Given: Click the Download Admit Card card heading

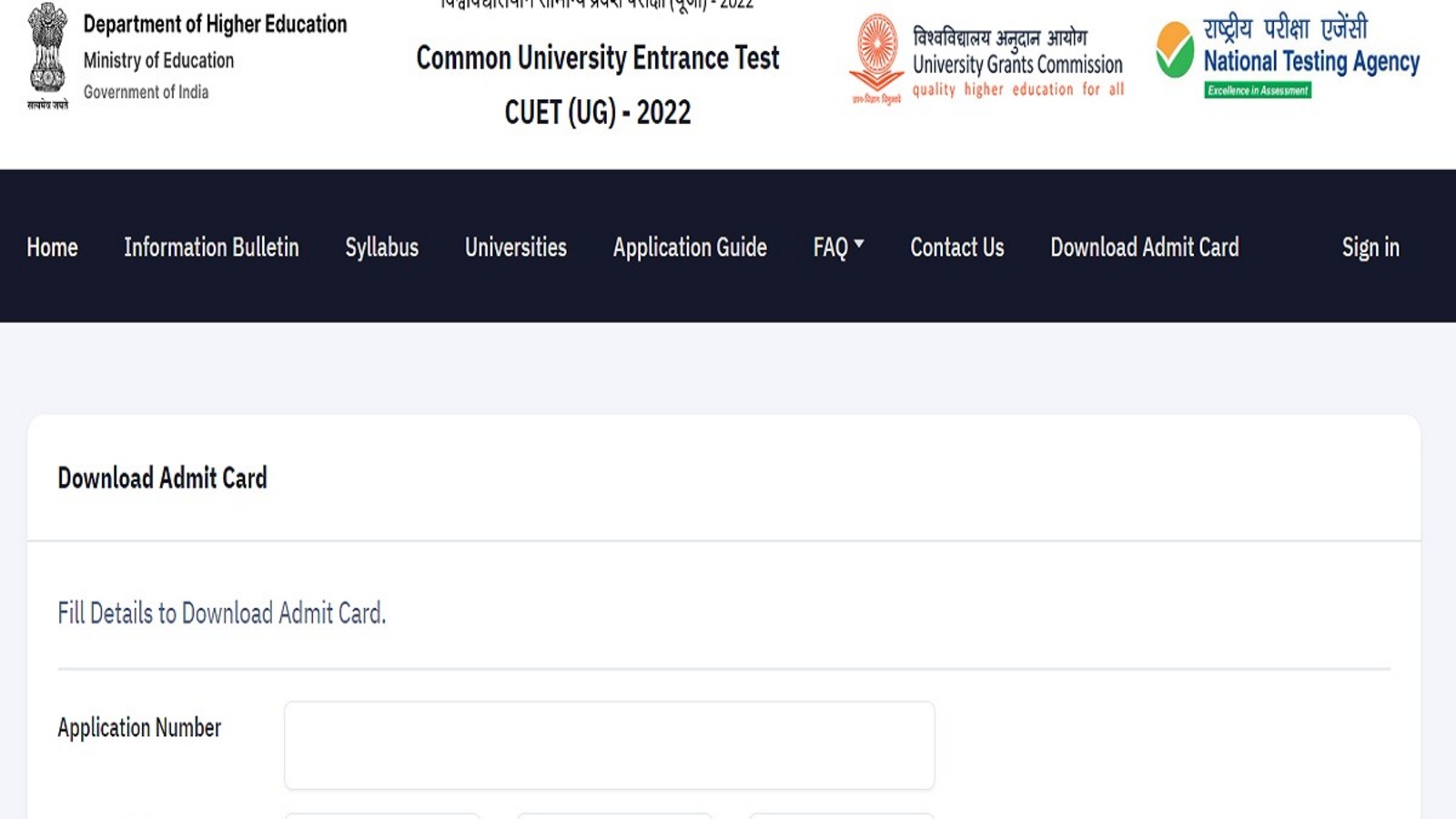Looking at the screenshot, I should point(163,478).
